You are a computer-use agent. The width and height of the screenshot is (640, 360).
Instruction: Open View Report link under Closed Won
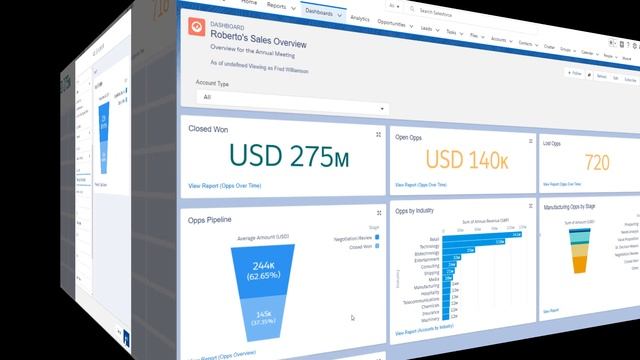224,186
